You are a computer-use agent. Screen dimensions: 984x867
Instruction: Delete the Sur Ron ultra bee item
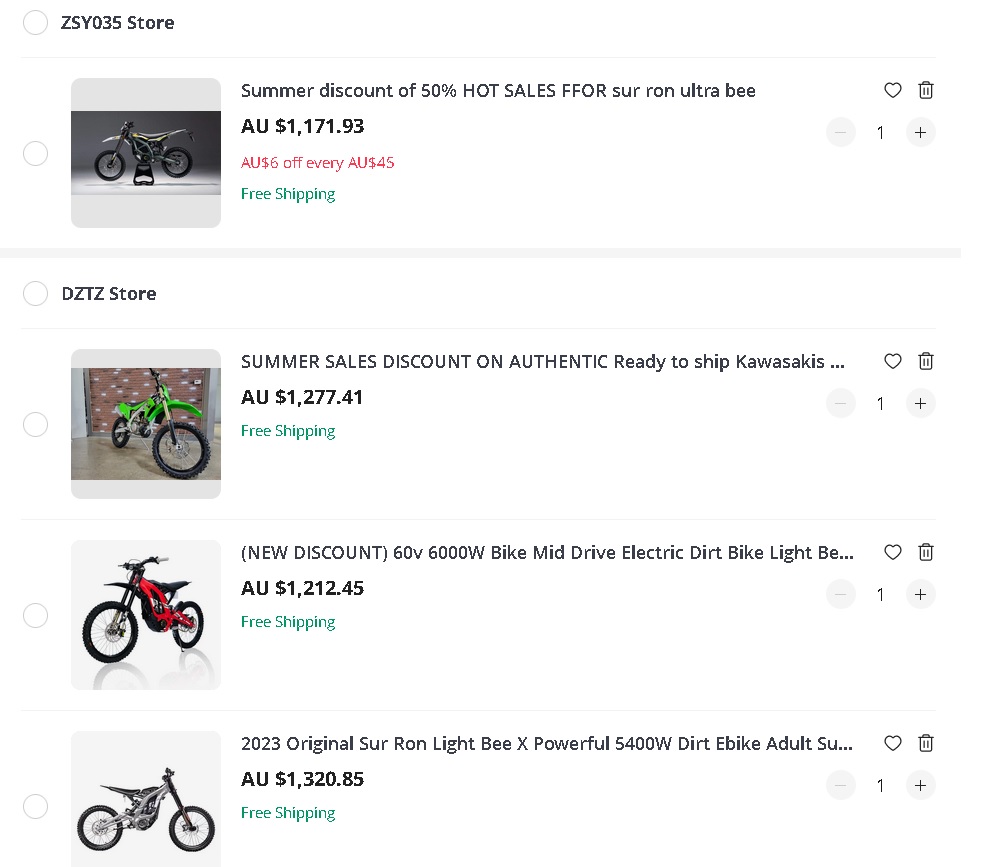(925, 90)
